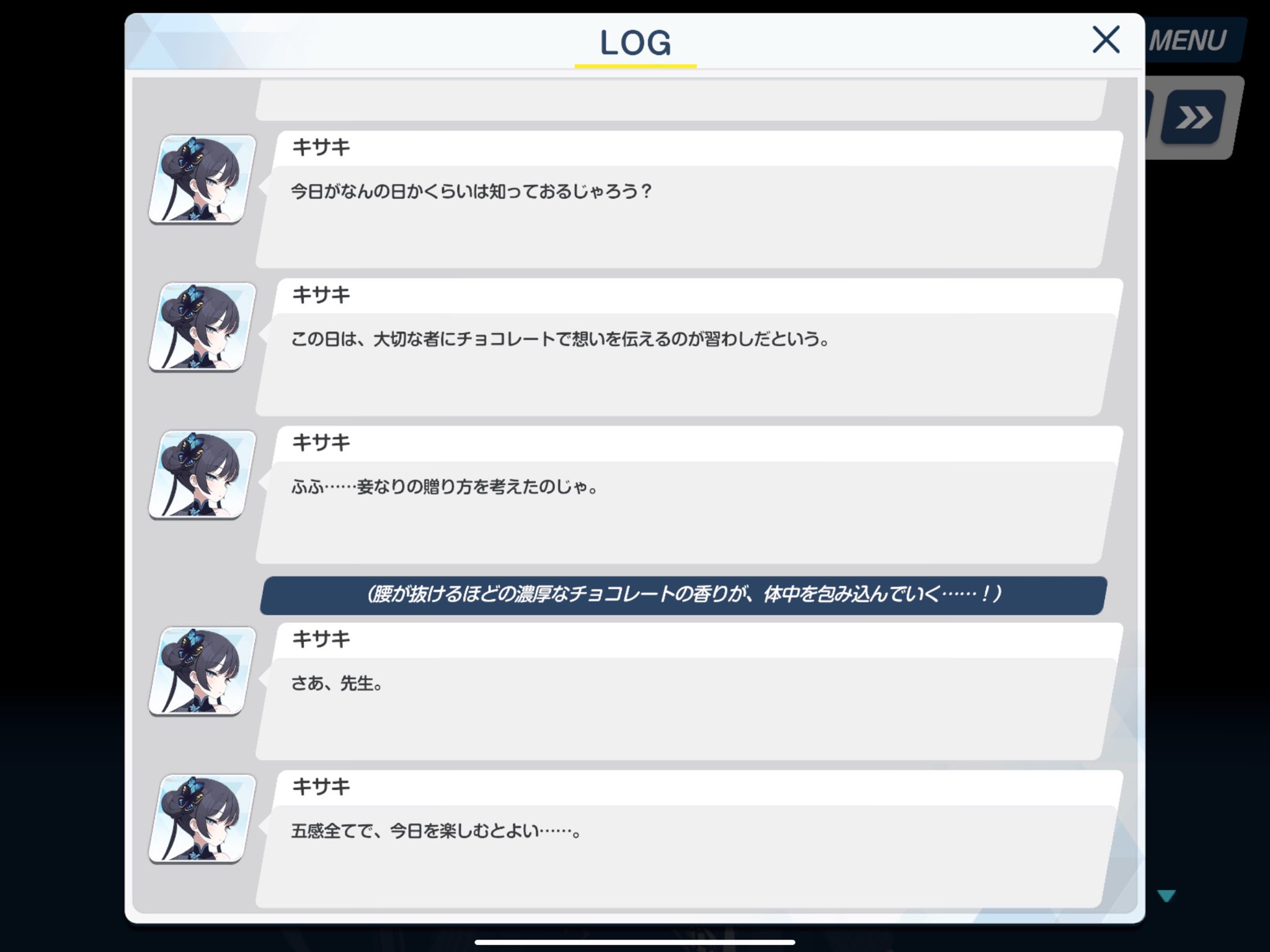This screenshot has width=1270, height=952.
Task: Click Kisaki's avatar next to 妾なりの贈り方 line
Action: click(202, 474)
